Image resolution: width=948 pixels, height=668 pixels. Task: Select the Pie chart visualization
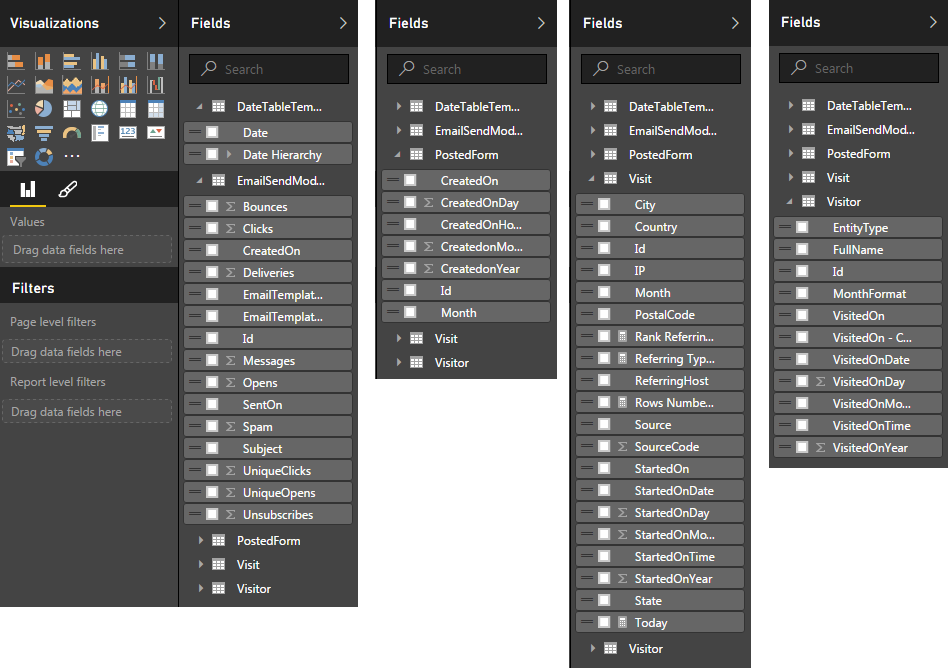44,109
